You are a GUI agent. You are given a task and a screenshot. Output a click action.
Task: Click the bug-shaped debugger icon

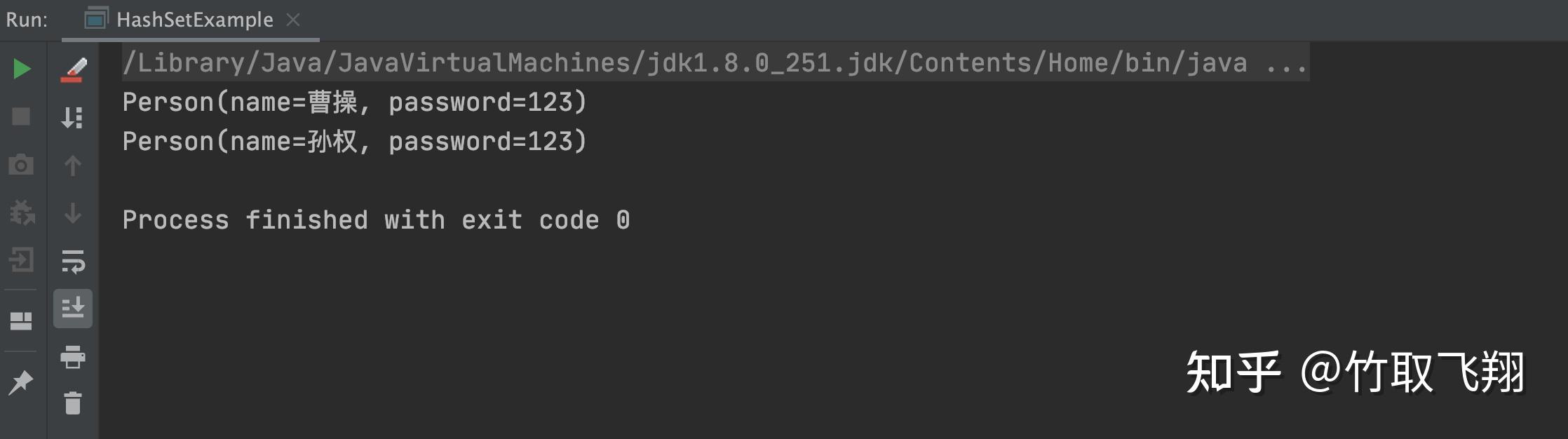22,212
